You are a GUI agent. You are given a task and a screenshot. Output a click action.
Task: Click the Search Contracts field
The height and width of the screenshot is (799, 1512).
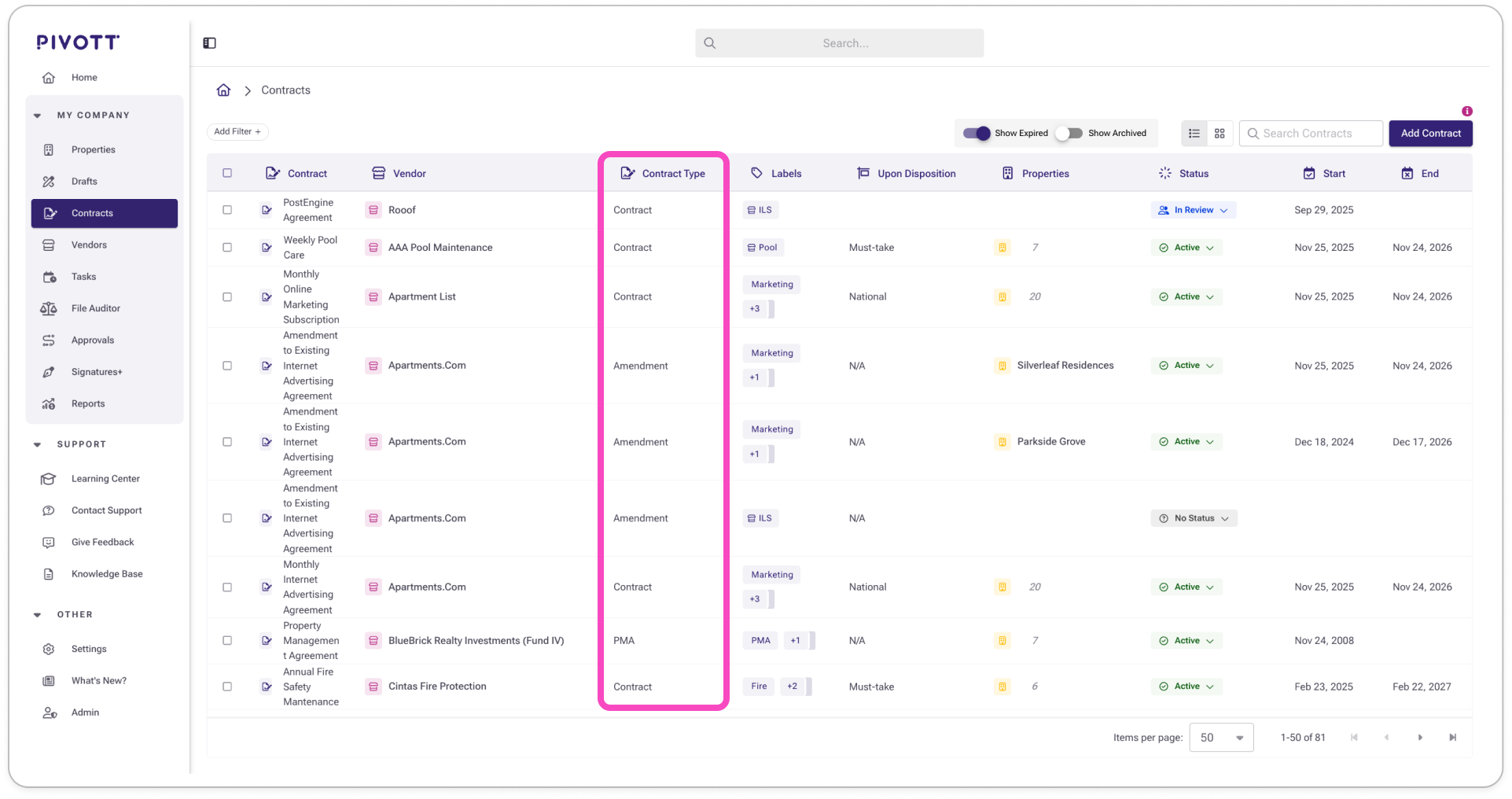pos(1311,134)
